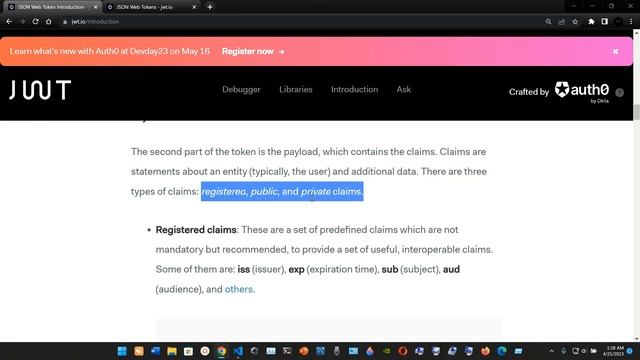The width and height of the screenshot is (640, 360).
Task: Click Register now in the banner
Action: click(253, 51)
